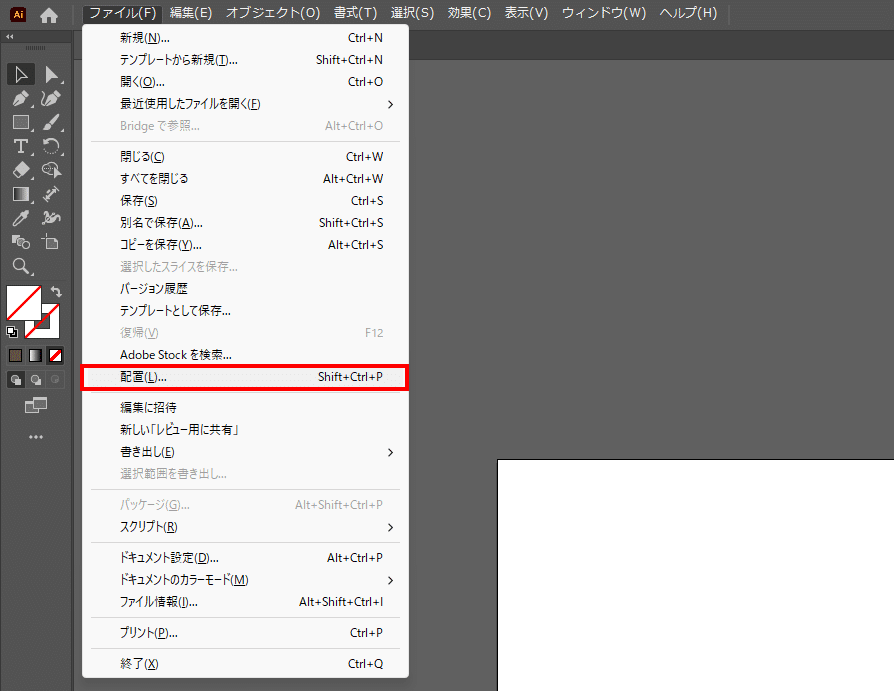Enable Draw Behind mode
The width and height of the screenshot is (894, 691).
pyautogui.click(x=35, y=380)
